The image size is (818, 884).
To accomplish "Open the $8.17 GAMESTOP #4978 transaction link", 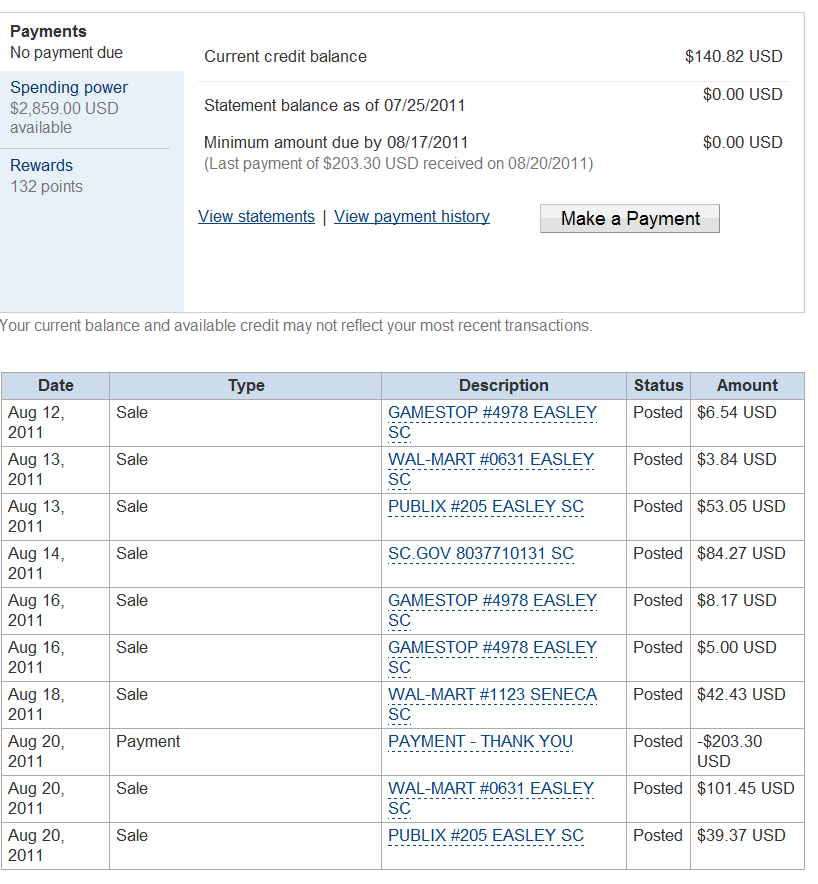I will (492, 610).
